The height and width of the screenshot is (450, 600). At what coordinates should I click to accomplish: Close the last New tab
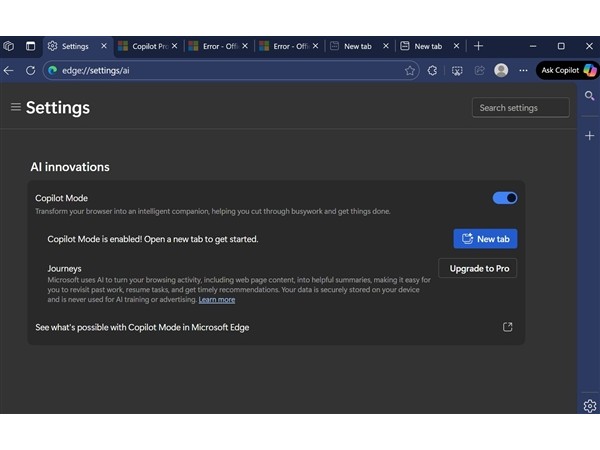[x=456, y=46]
